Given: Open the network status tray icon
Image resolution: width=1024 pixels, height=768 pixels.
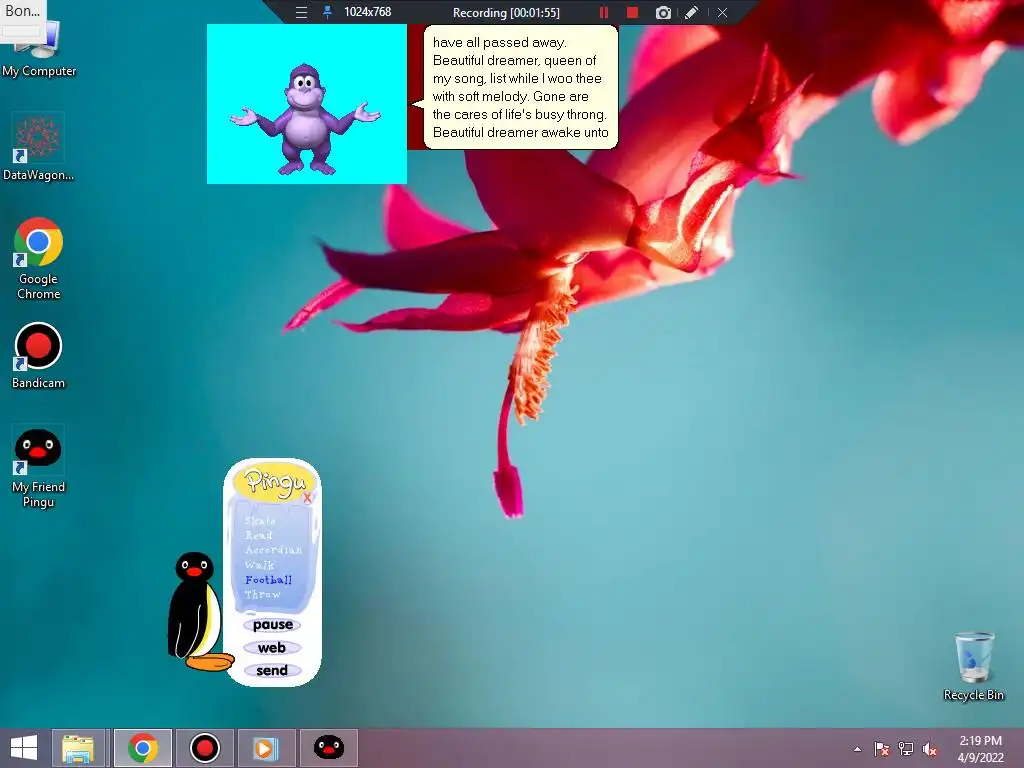Looking at the screenshot, I should (906, 749).
